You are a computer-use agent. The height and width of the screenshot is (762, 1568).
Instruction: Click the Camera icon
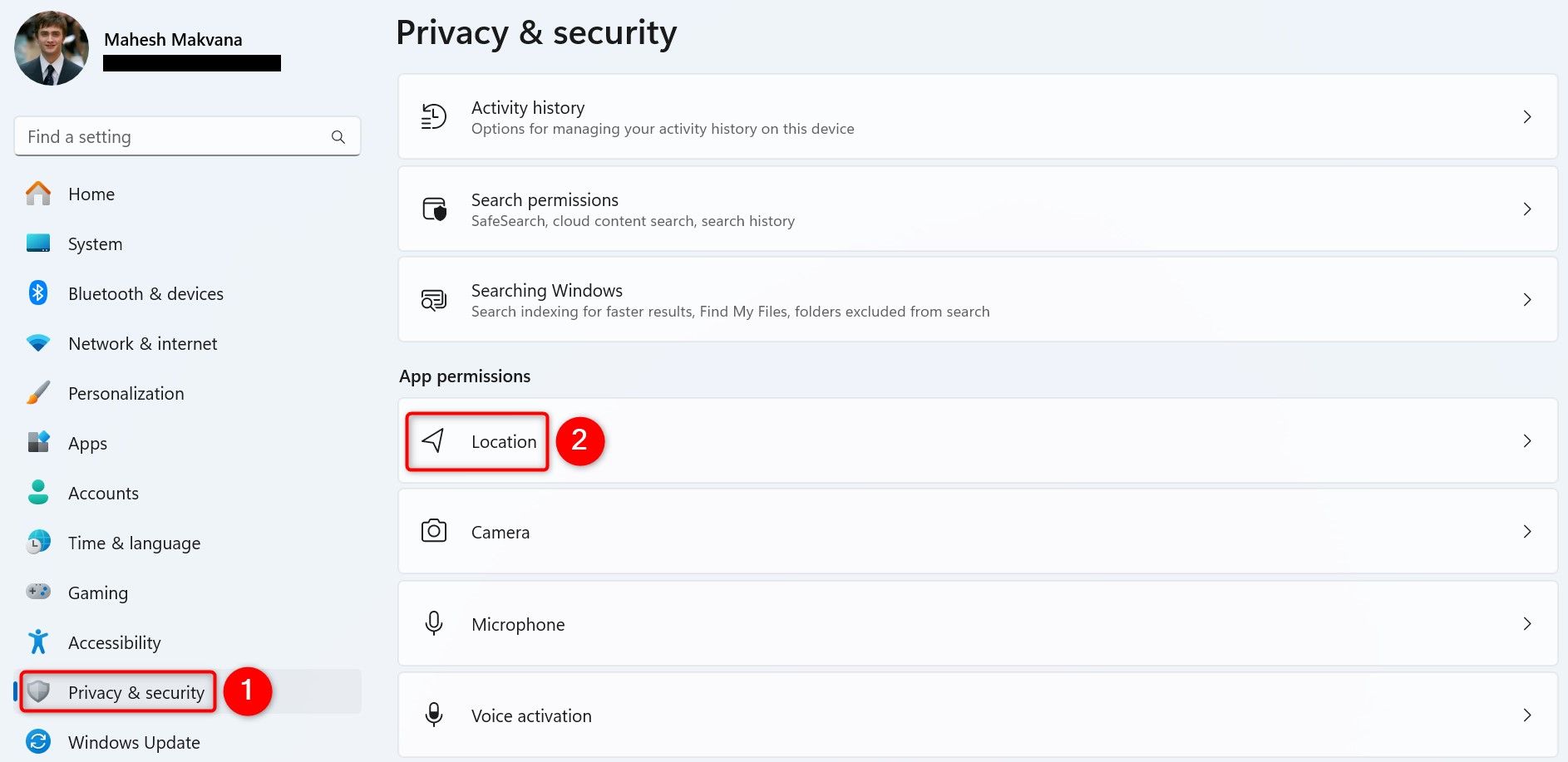434,532
